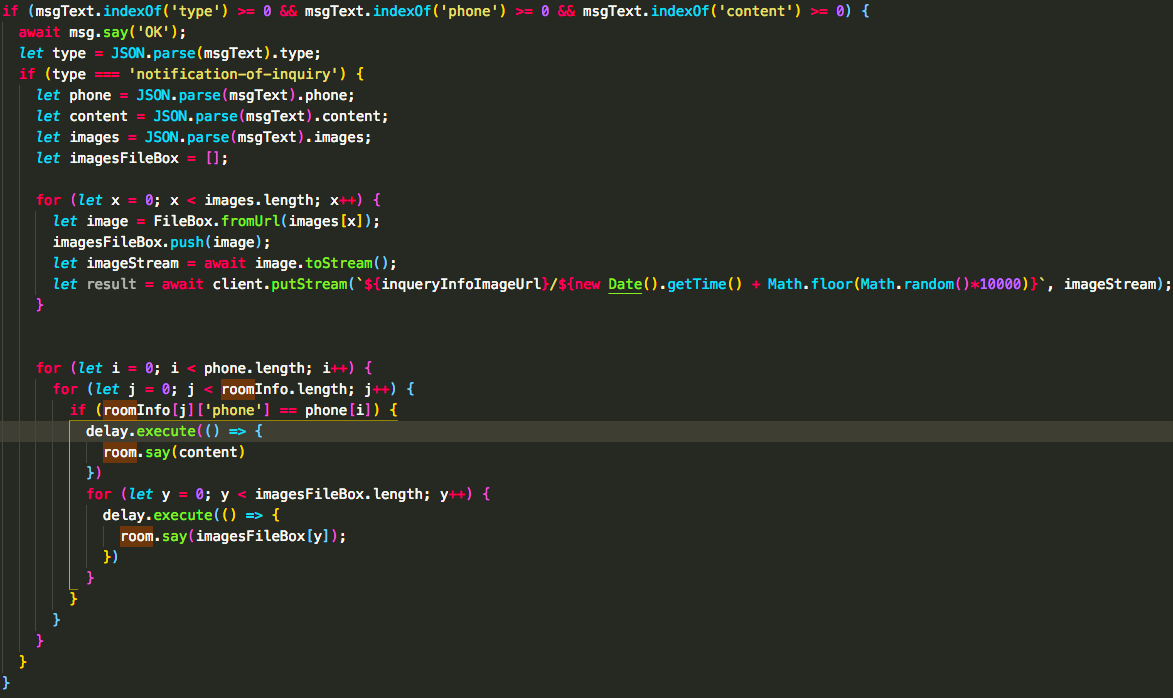This screenshot has width=1173, height=698.
Task: Click 'inqueryInfoImageUrl' in template string
Action: click(461, 284)
